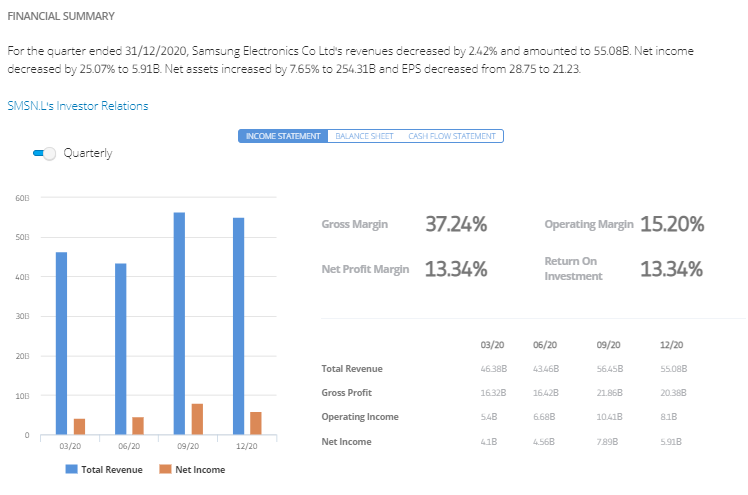
Task: Click the Net Profit Margin label
Action: (365, 269)
